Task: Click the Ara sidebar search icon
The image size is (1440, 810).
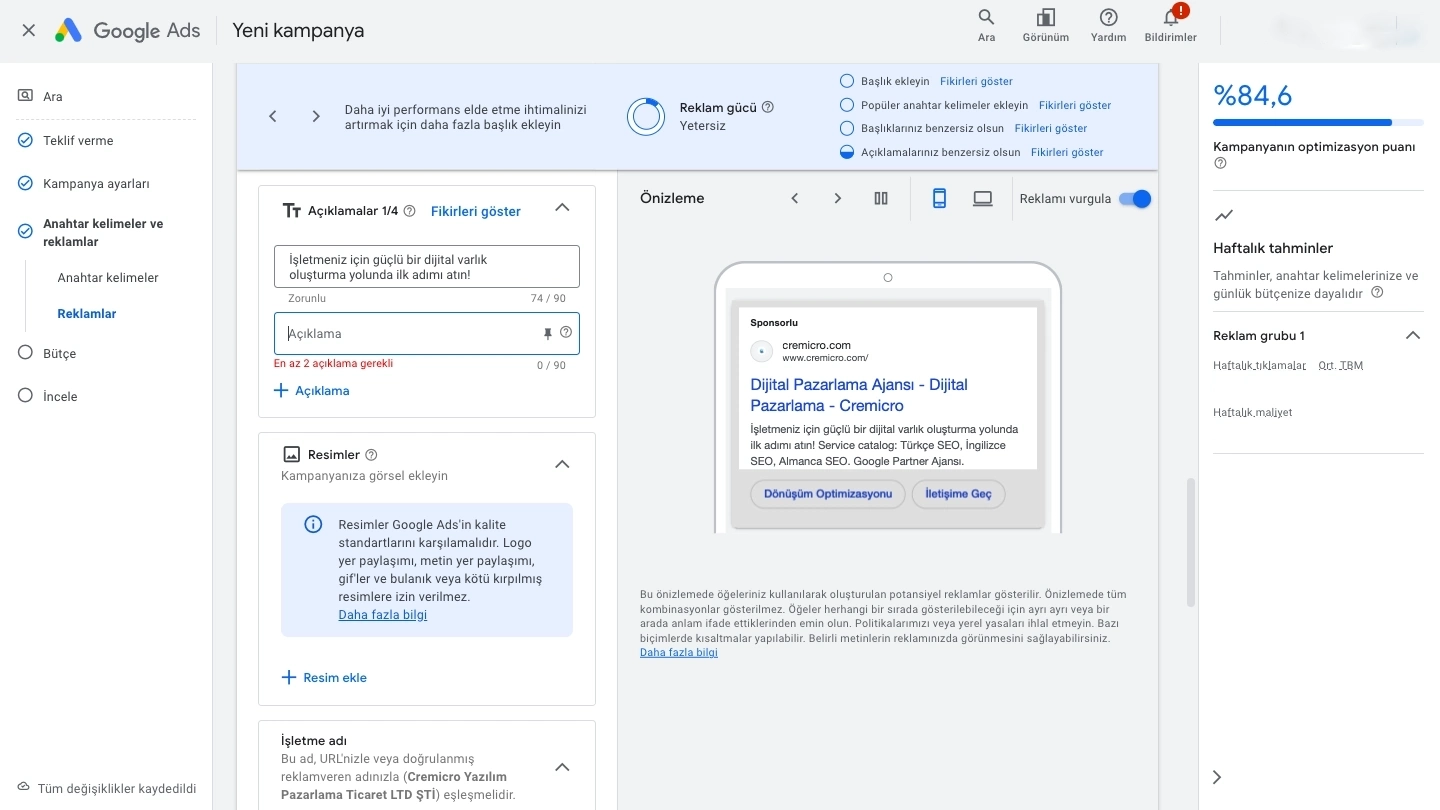Action: (25, 96)
